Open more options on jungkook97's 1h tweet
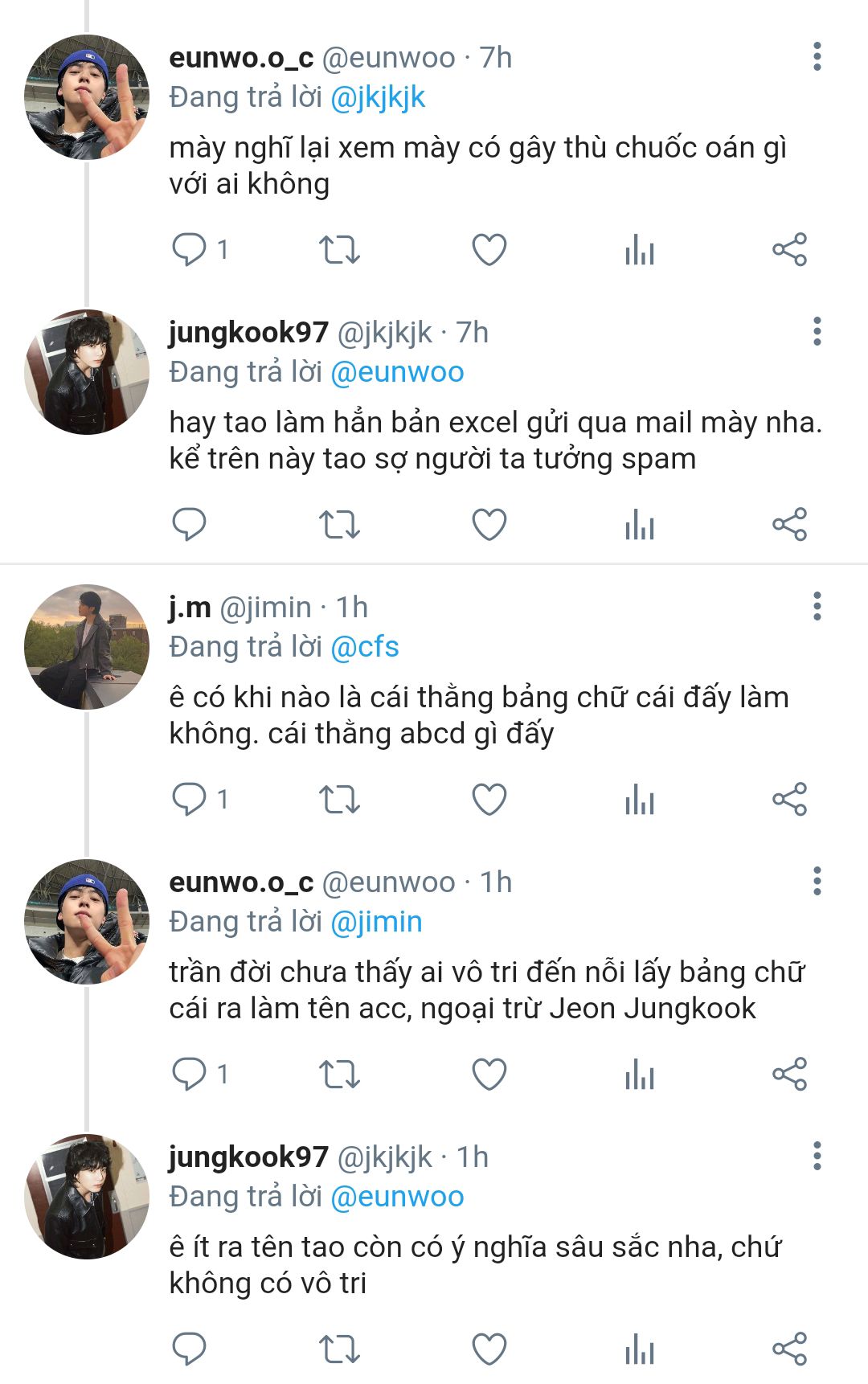Screen dimensions: 868x1384 817,1157
